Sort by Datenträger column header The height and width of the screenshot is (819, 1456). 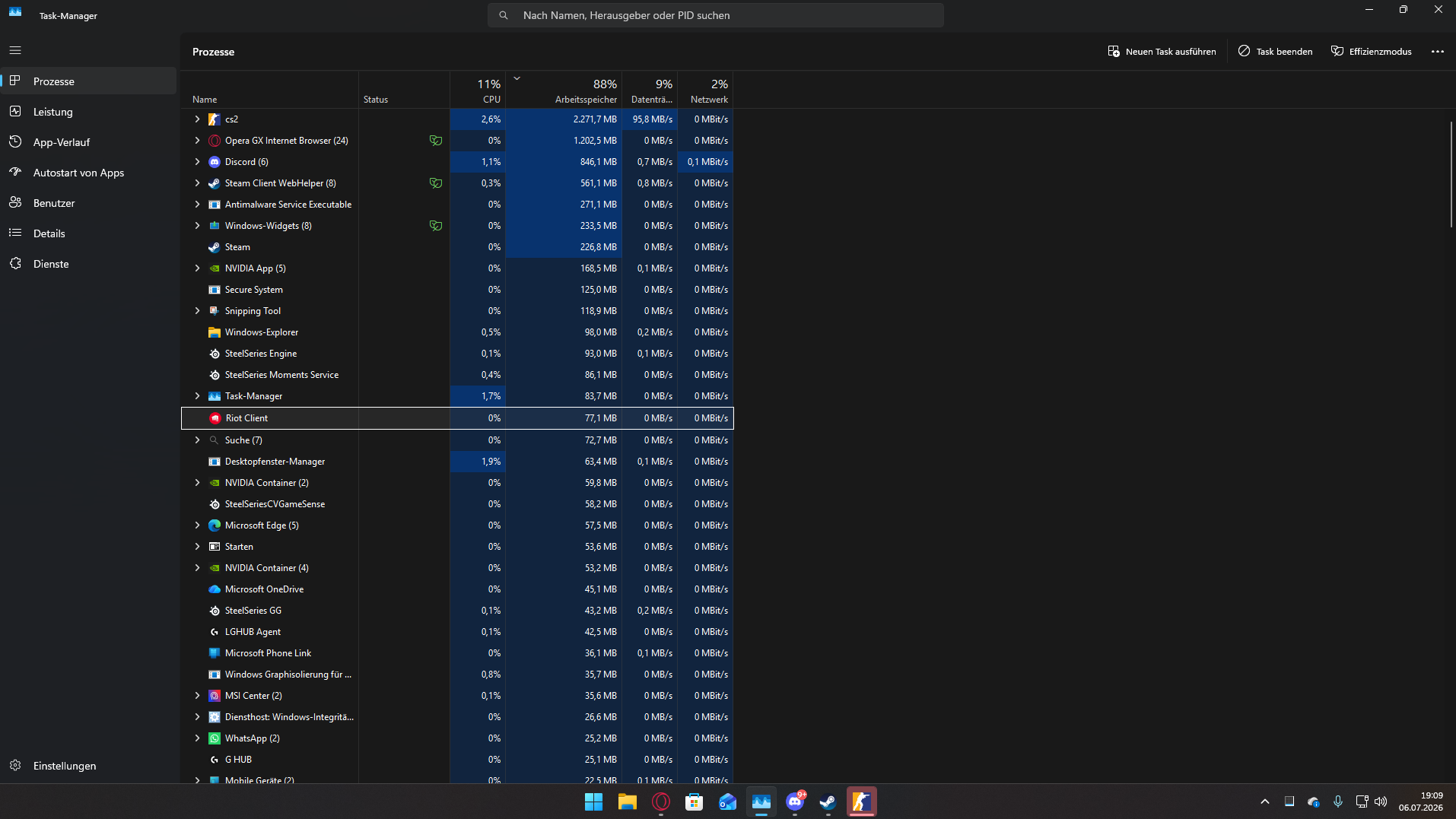650,90
